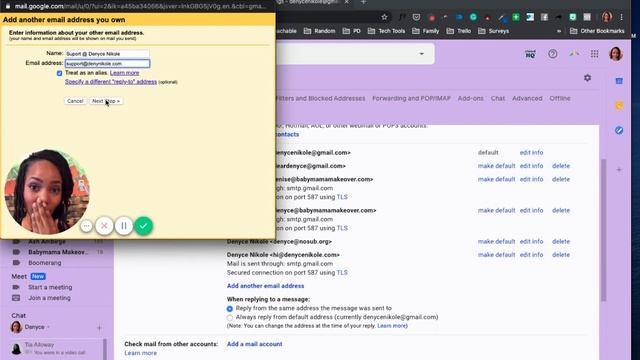640x360 pixels.
Task: Click the Settings gear icon
Action: tap(587, 78)
